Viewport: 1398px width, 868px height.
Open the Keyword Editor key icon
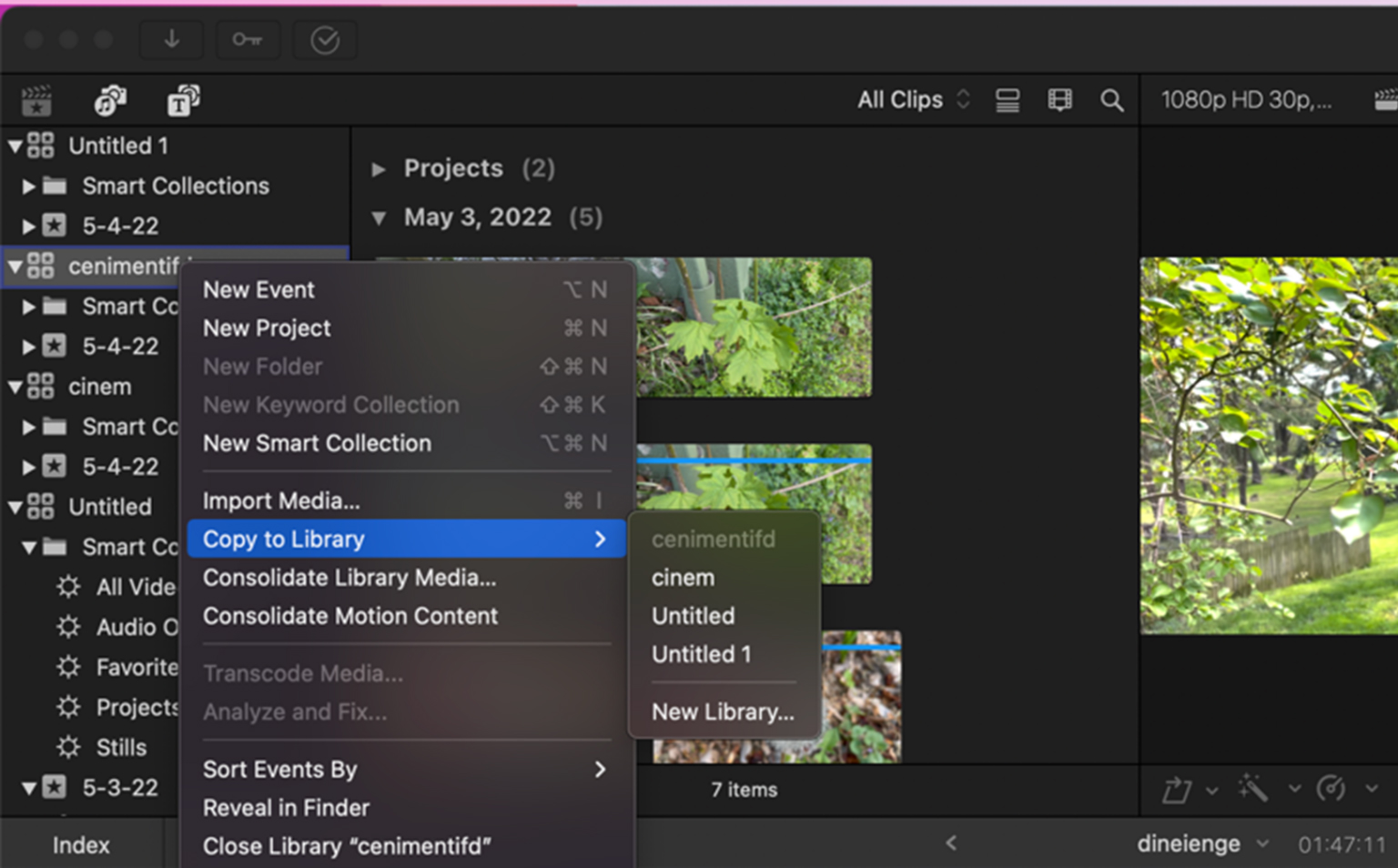(248, 40)
